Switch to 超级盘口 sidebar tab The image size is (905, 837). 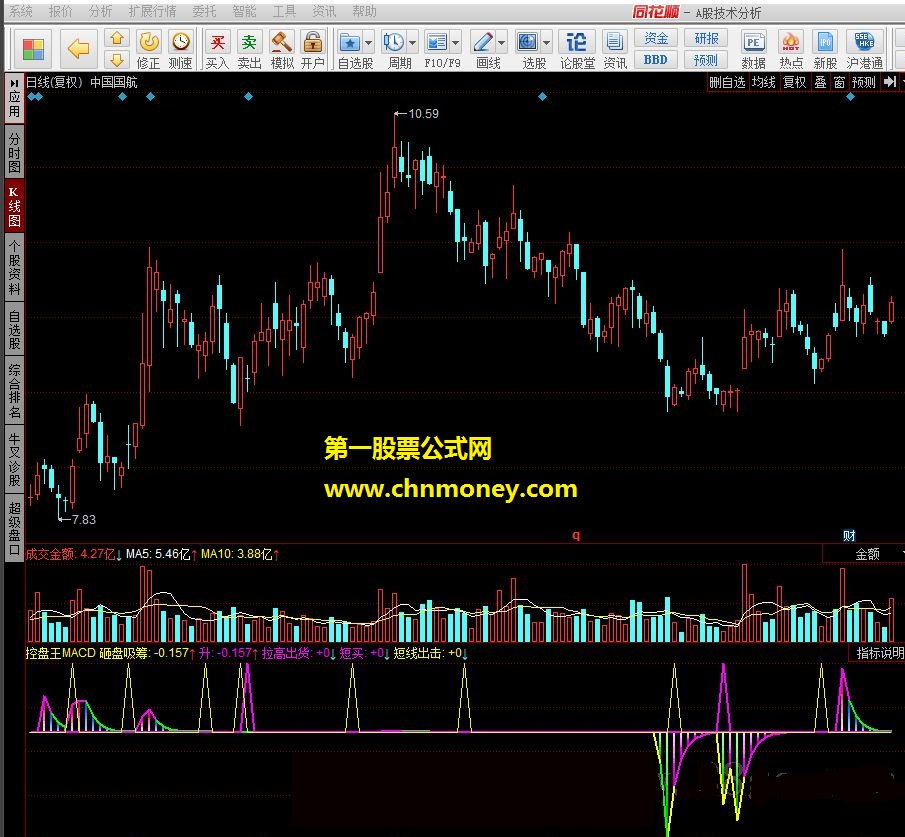coord(14,528)
